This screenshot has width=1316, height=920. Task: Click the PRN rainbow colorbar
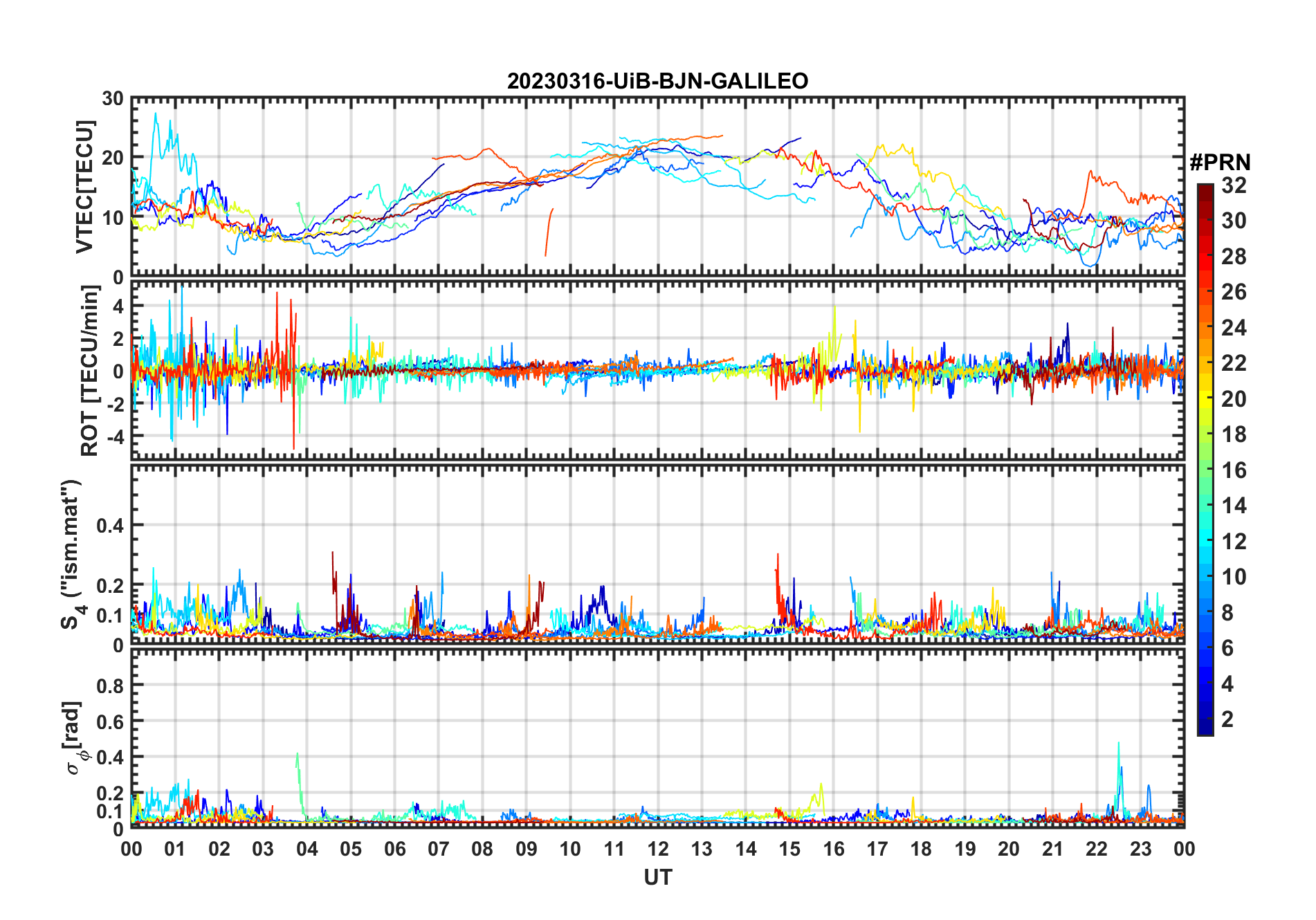(x=1205, y=459)
